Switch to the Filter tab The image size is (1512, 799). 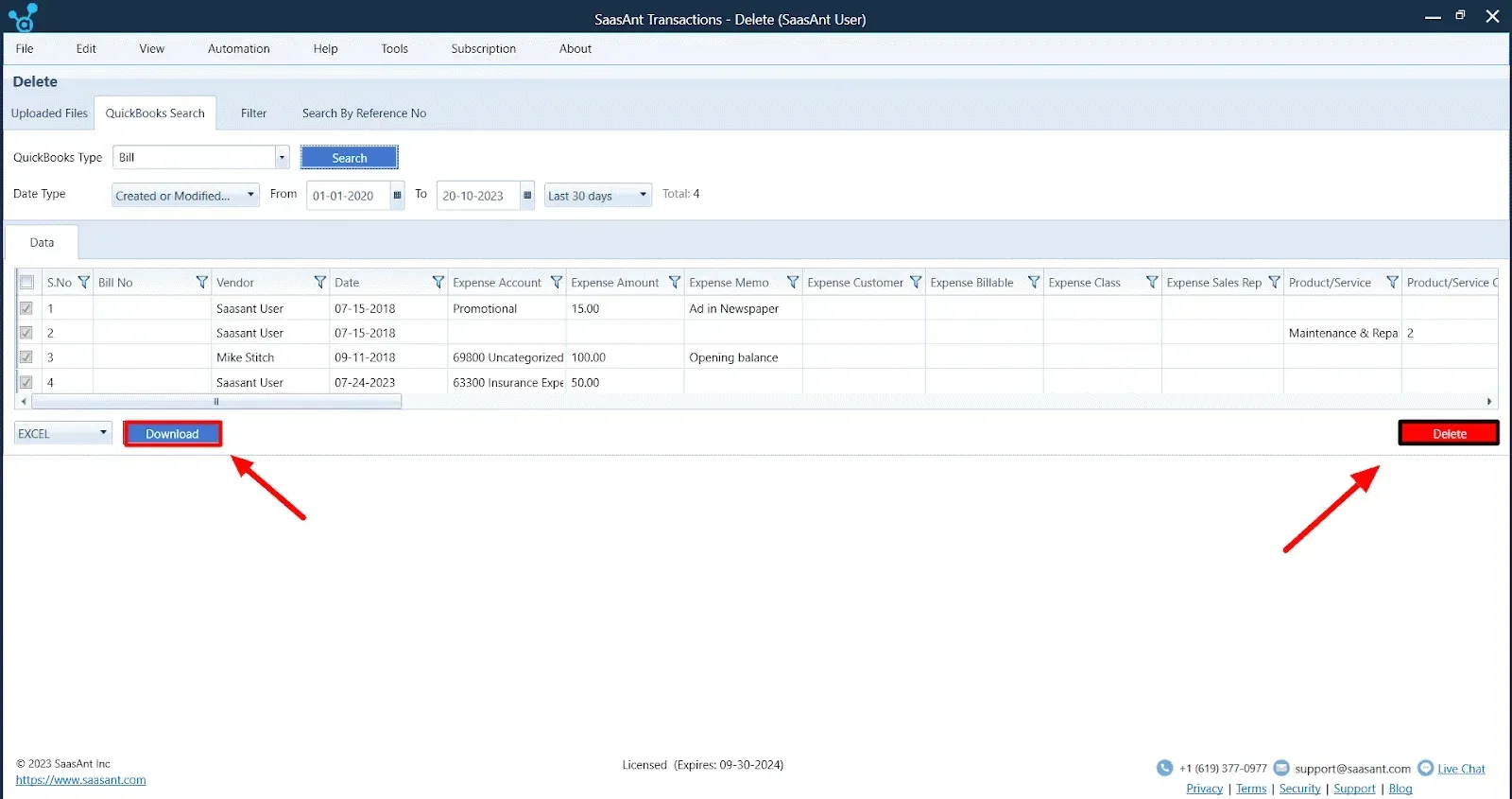[x=253, y=113]
